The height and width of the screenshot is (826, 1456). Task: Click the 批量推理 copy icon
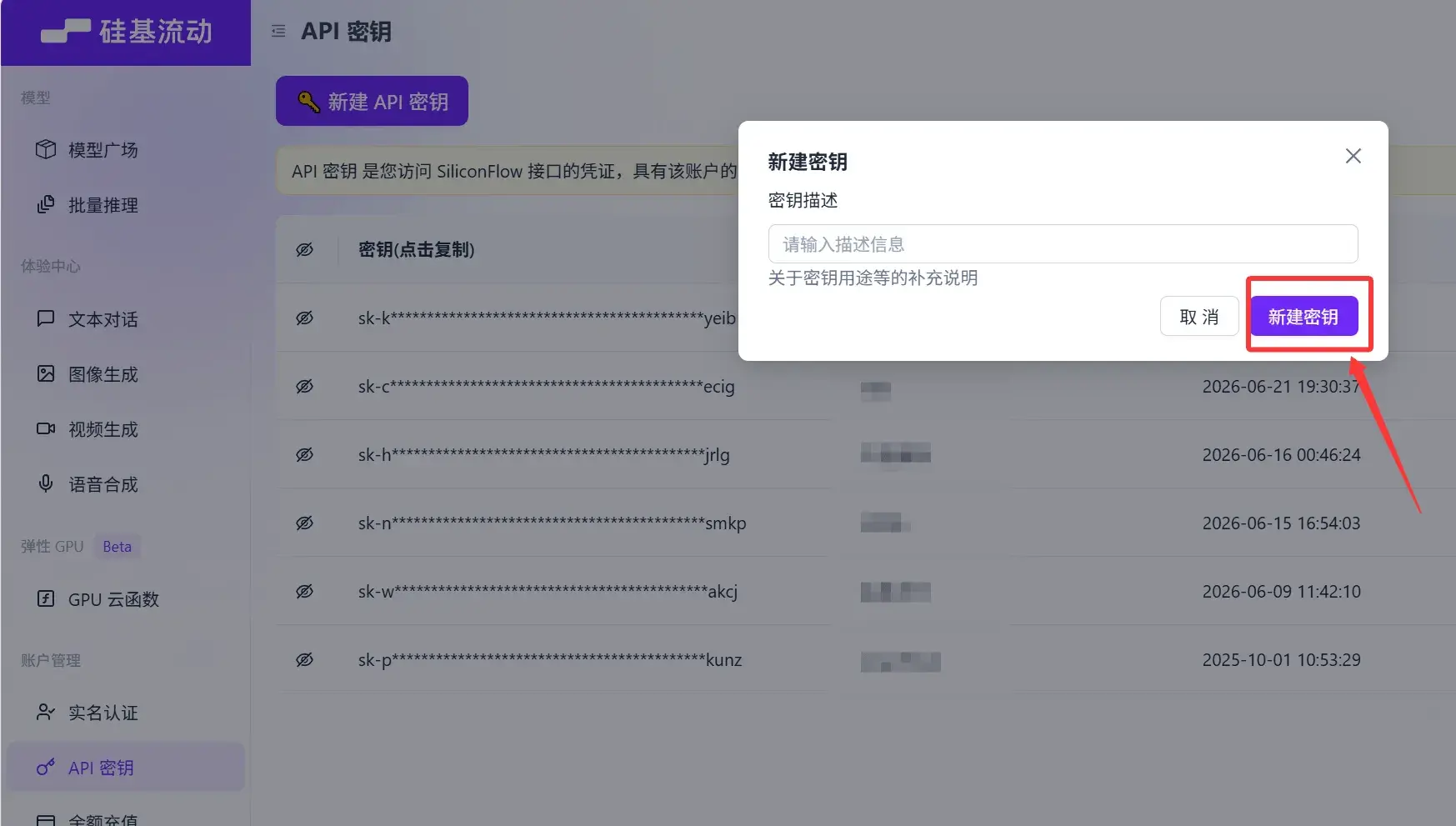(46, 204)
